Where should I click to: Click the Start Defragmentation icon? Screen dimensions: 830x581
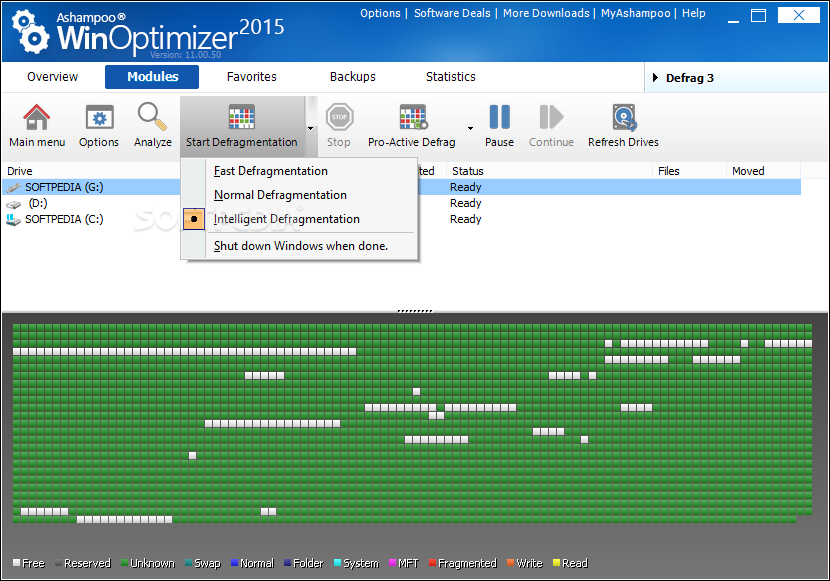pyautogui.click(x=242, y=117)
